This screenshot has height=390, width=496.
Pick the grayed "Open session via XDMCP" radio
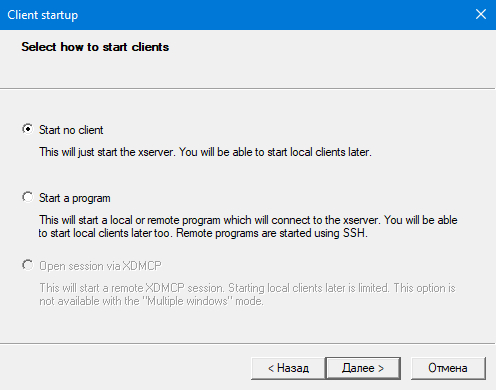point(28,265)
